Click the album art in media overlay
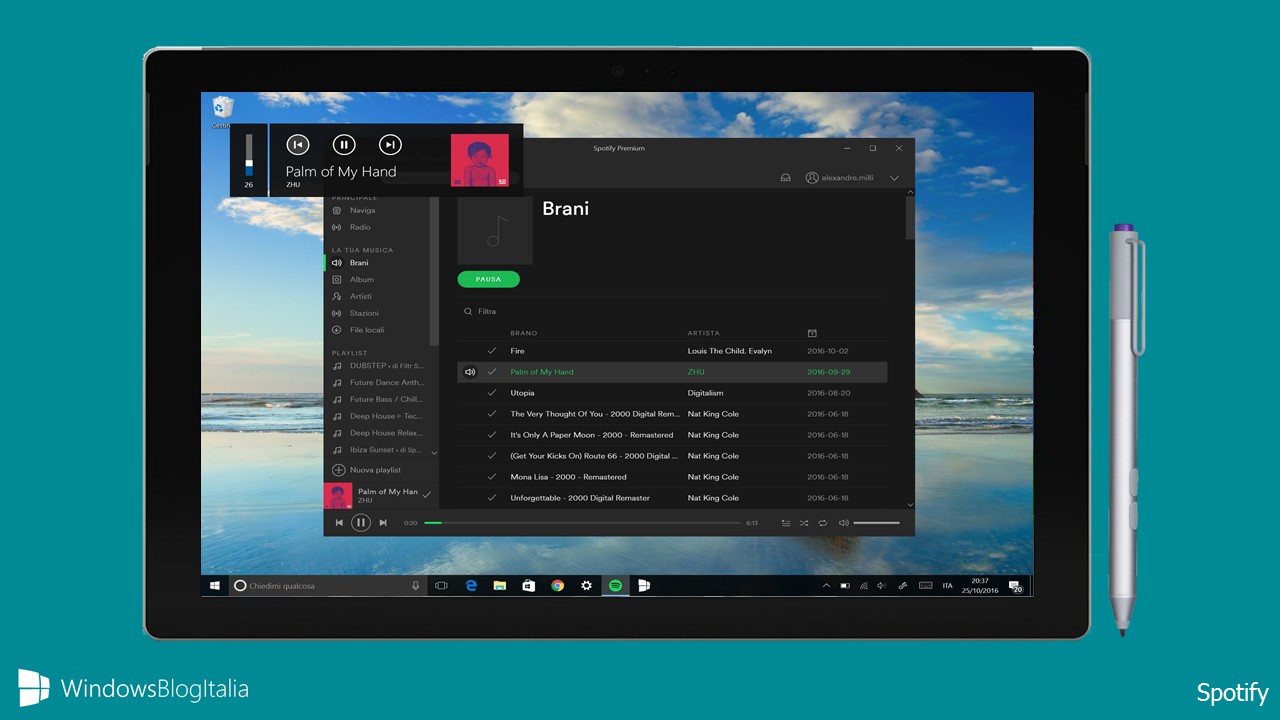The image size is (1280, 720). [x=480, y=160]
